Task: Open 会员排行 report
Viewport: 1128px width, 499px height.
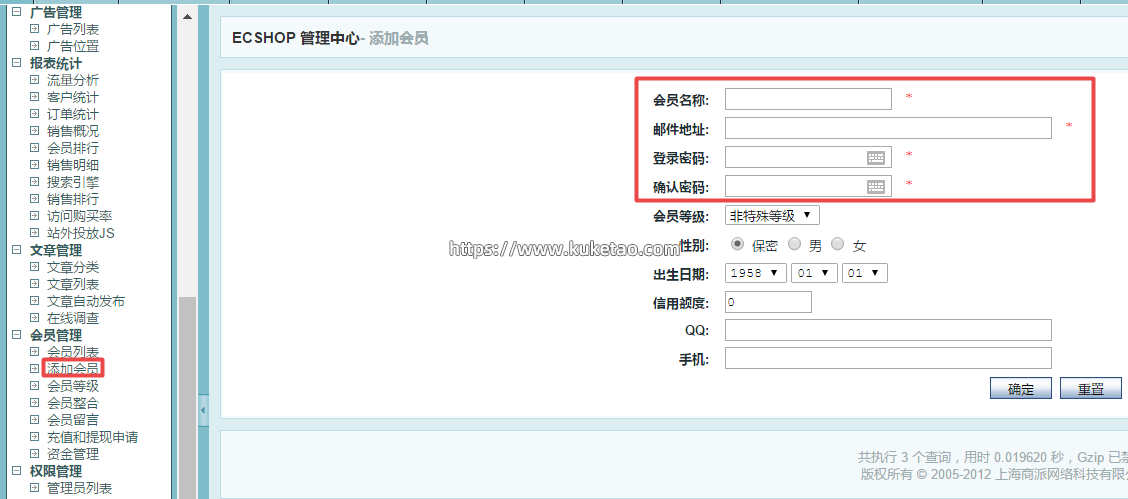Action: [73, 148]
